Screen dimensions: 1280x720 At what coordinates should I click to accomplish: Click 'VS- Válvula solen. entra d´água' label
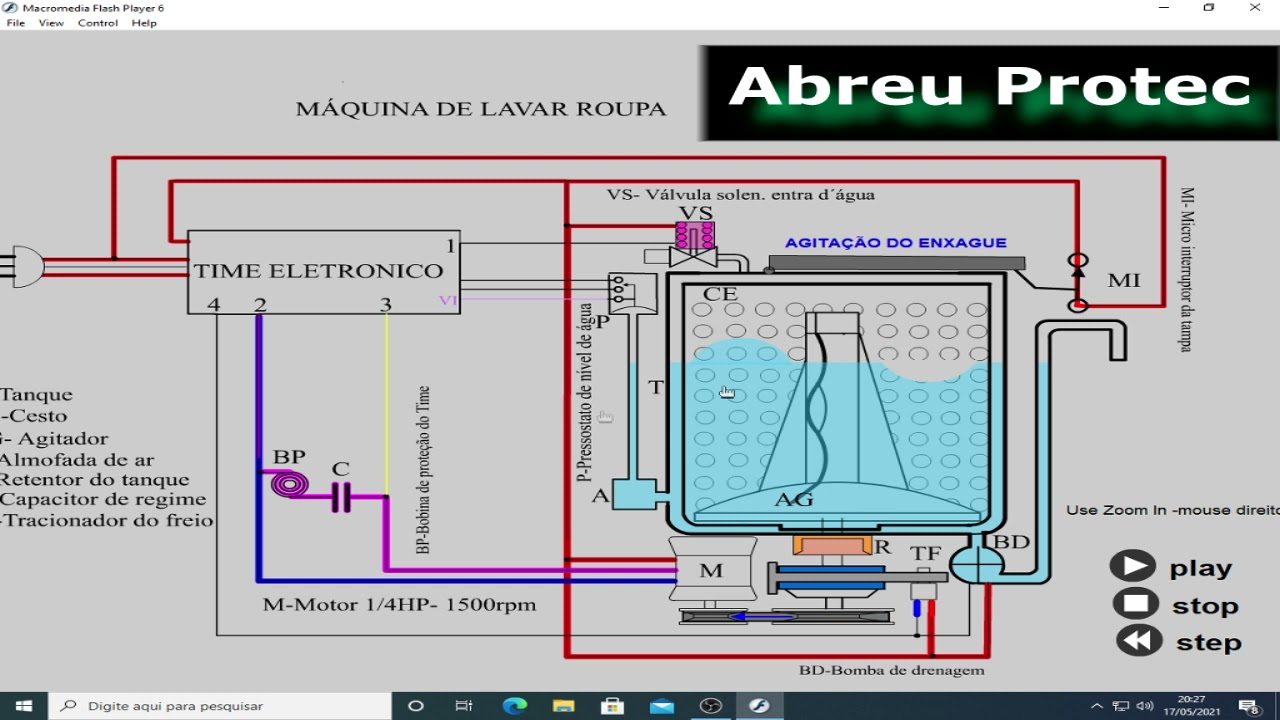point(741,194)
